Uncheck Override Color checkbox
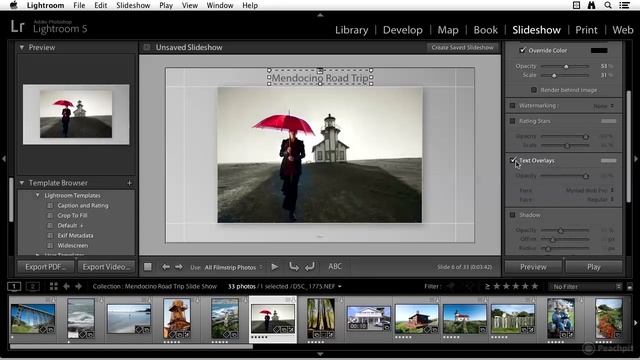The image size is (640, 360). coord(522,50)
